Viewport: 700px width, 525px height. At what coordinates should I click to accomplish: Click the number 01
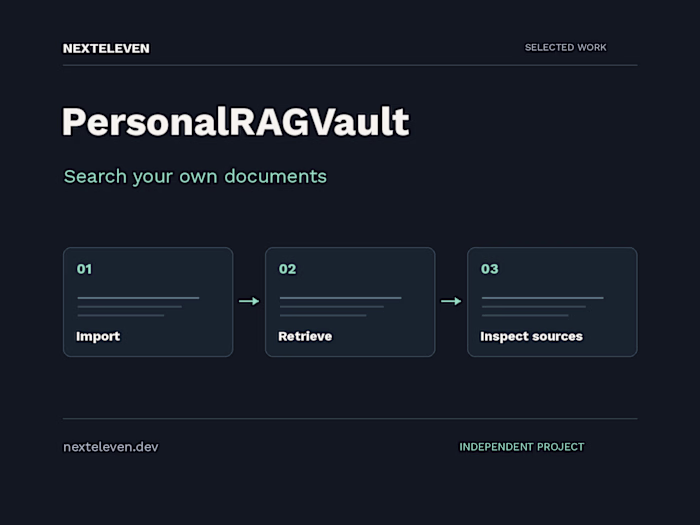pos(84,269)
